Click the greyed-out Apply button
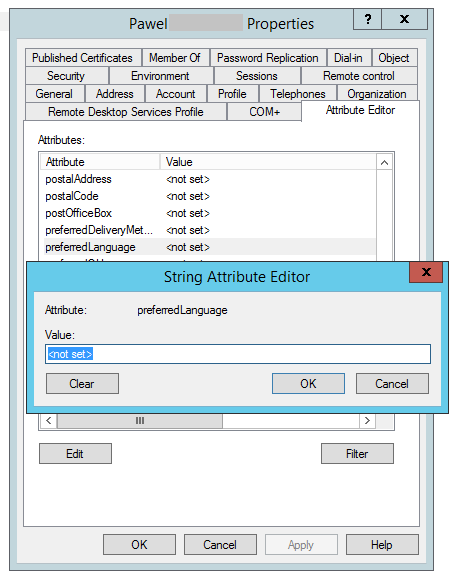This screenshot has width=461, height=580. pos(301,544)
